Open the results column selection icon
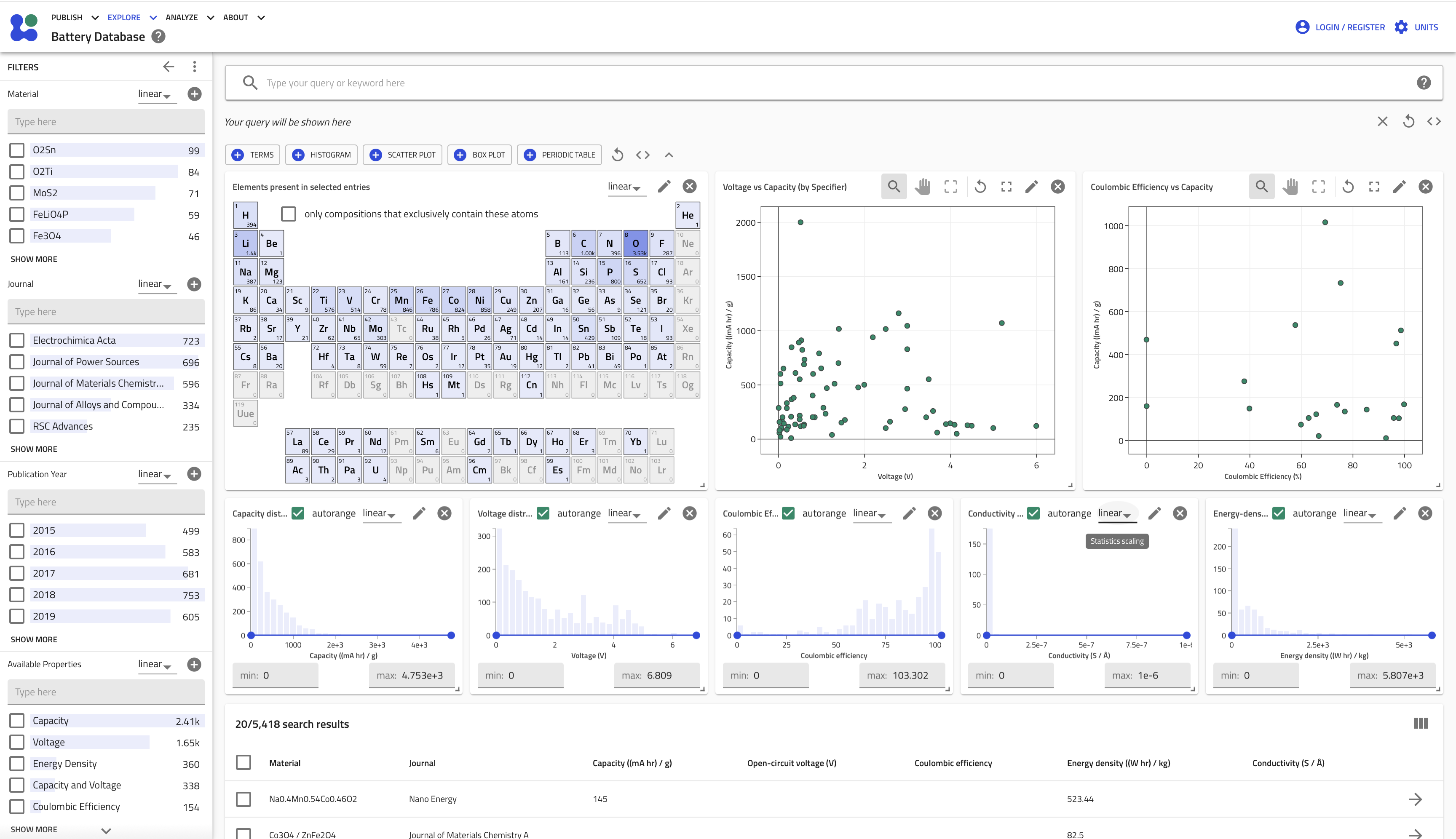 pyautogui.click(x=1421, y=723)
